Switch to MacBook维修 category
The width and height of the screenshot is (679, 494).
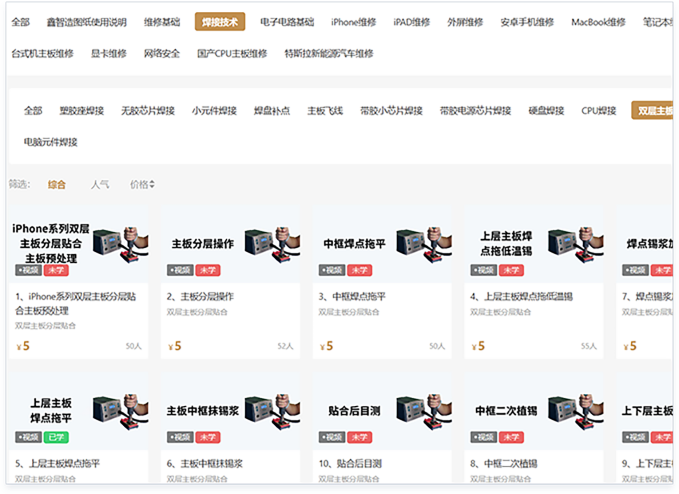[598, 22]
